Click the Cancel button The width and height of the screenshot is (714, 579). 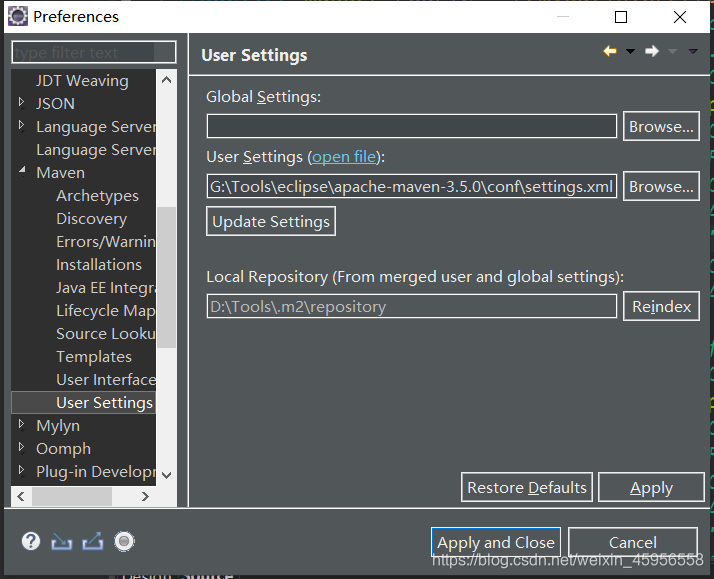tap(633, 542)
